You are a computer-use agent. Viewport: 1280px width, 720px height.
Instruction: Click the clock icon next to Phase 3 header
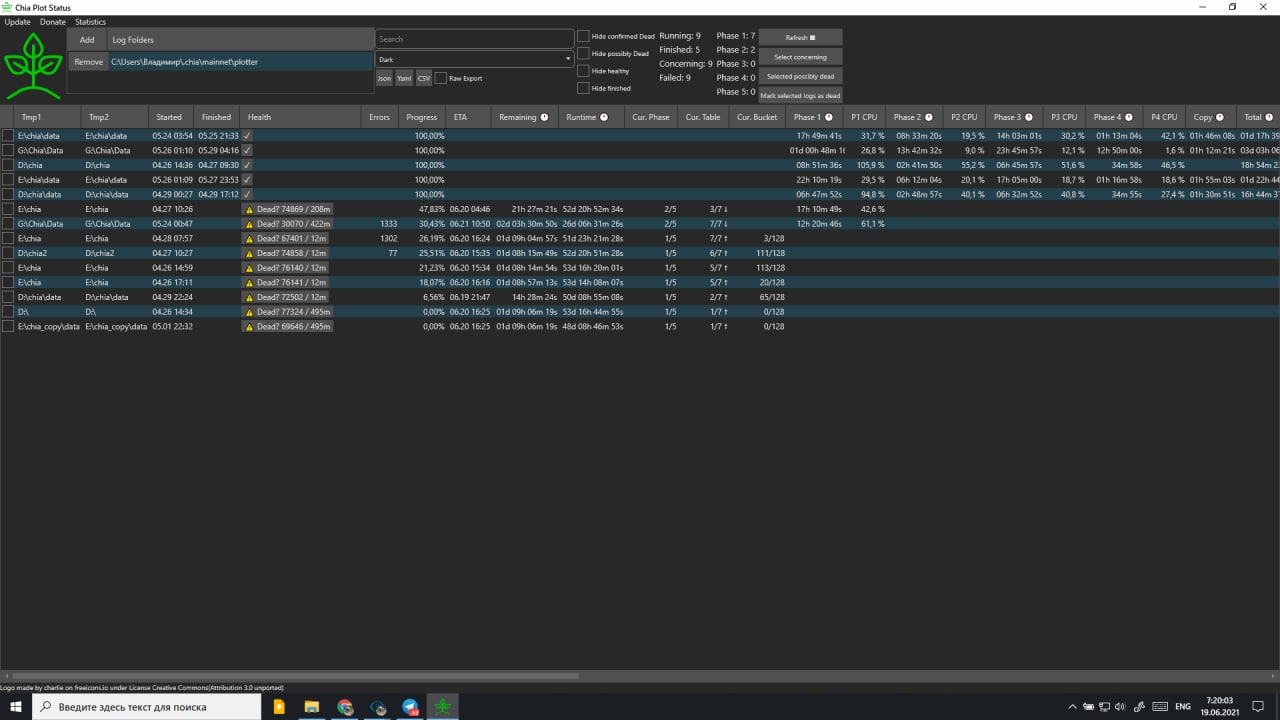tap(1029, 117)
